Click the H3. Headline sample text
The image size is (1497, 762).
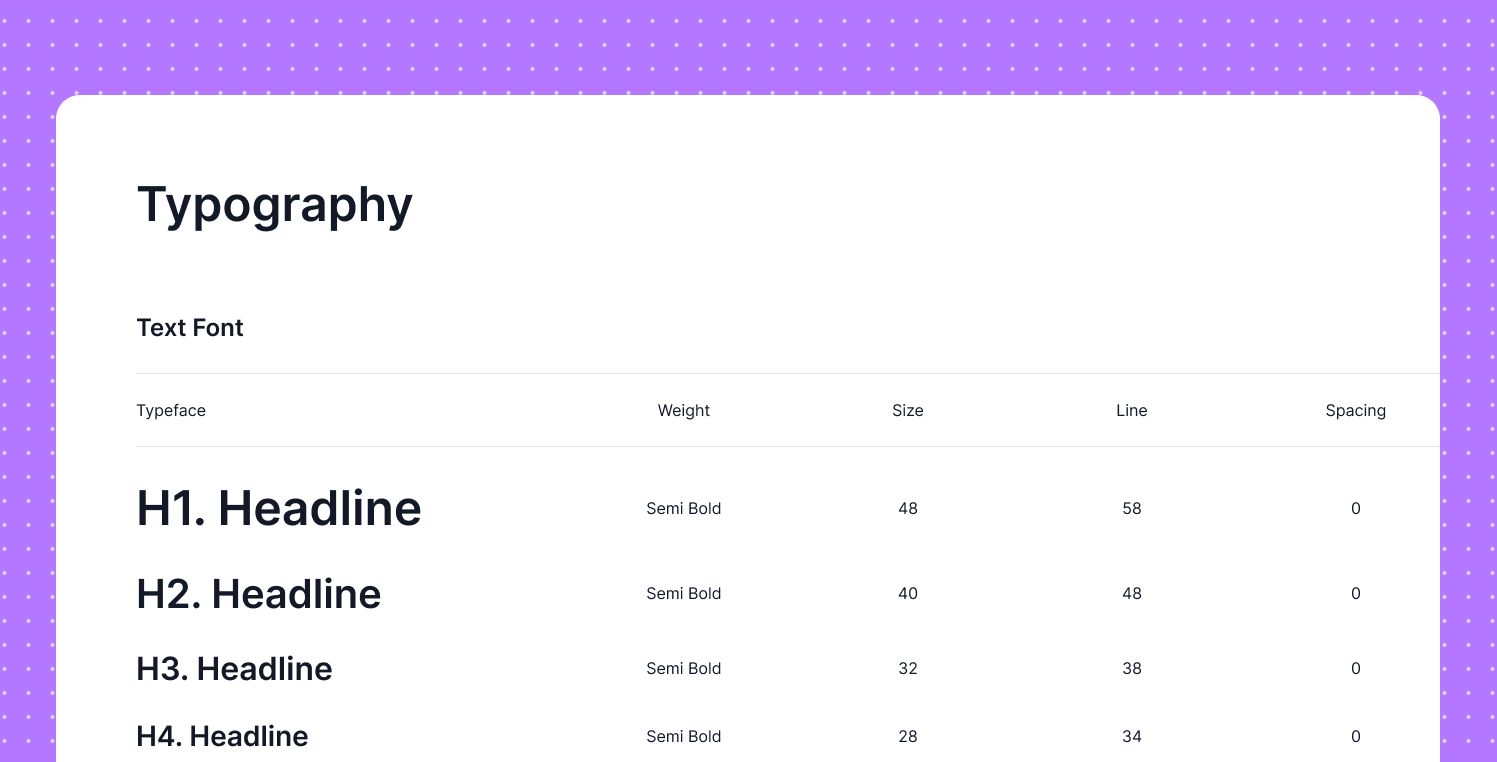coord(234,668)
